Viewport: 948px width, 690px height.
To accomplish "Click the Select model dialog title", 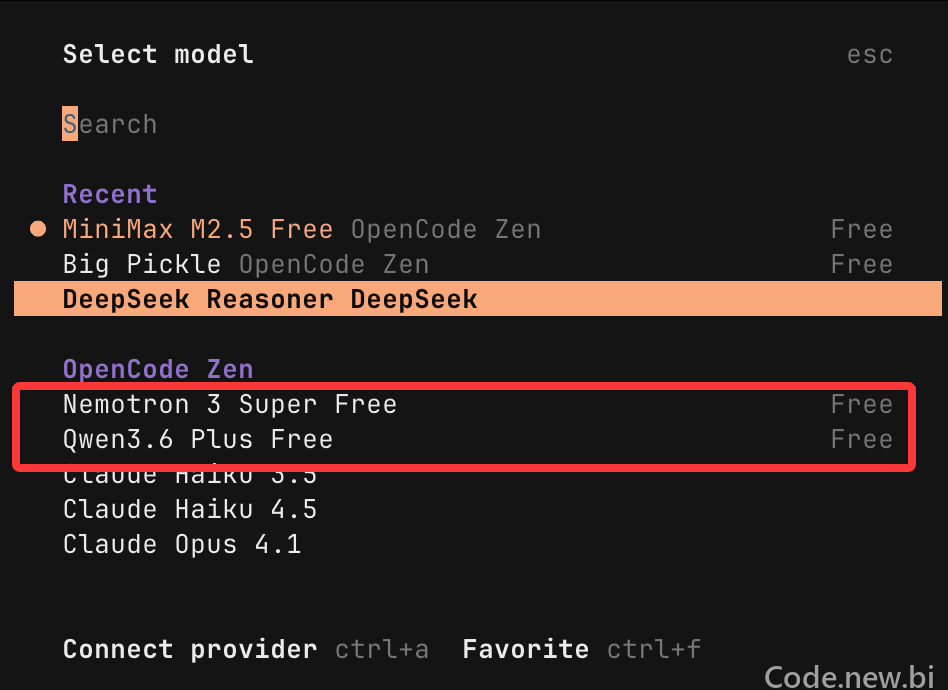I will (158, 54).
